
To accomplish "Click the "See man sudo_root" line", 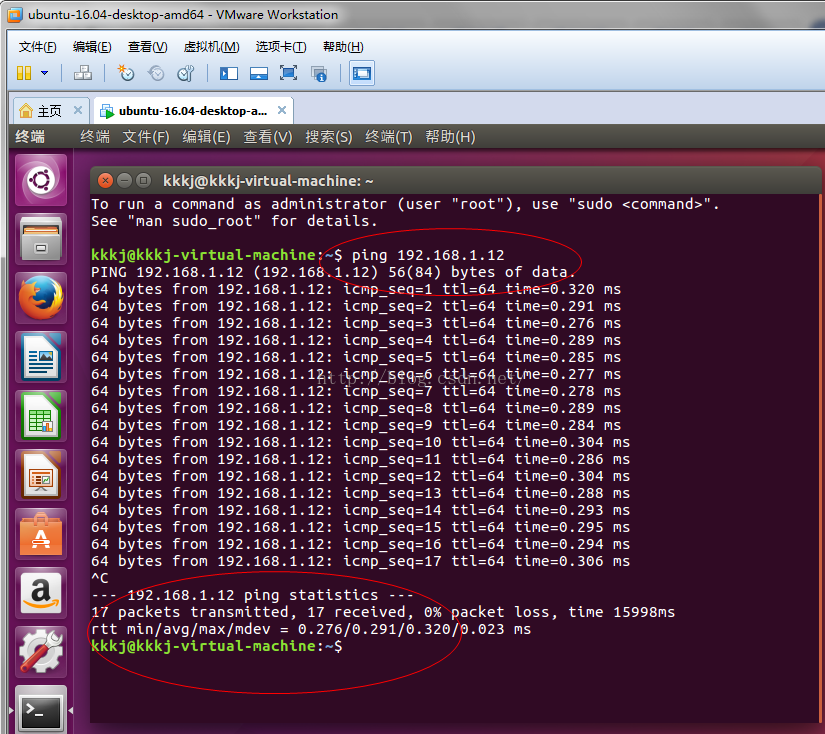I will pos(234,221).
